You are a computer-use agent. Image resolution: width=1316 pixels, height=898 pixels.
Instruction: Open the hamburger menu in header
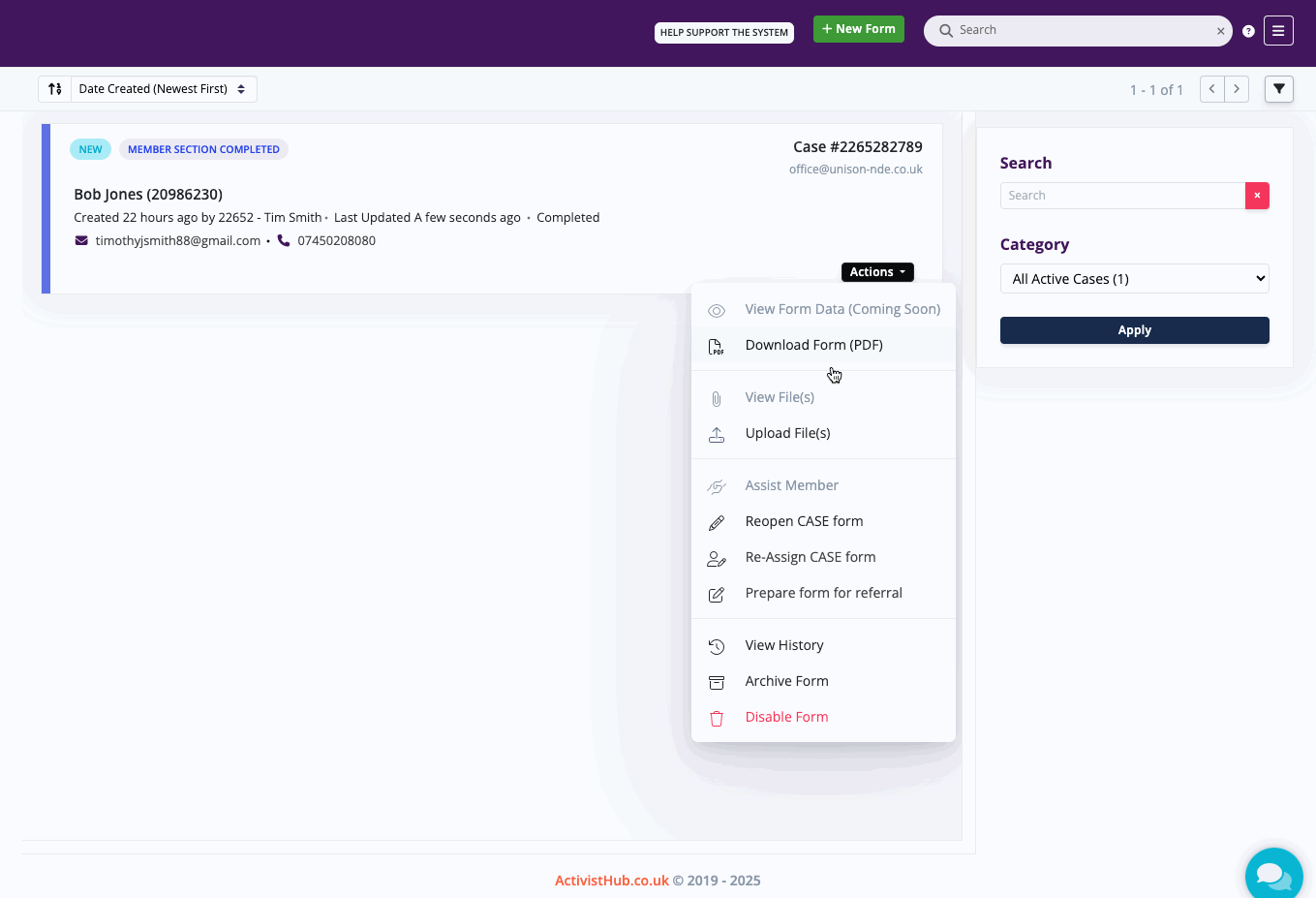click(1278, 31)
